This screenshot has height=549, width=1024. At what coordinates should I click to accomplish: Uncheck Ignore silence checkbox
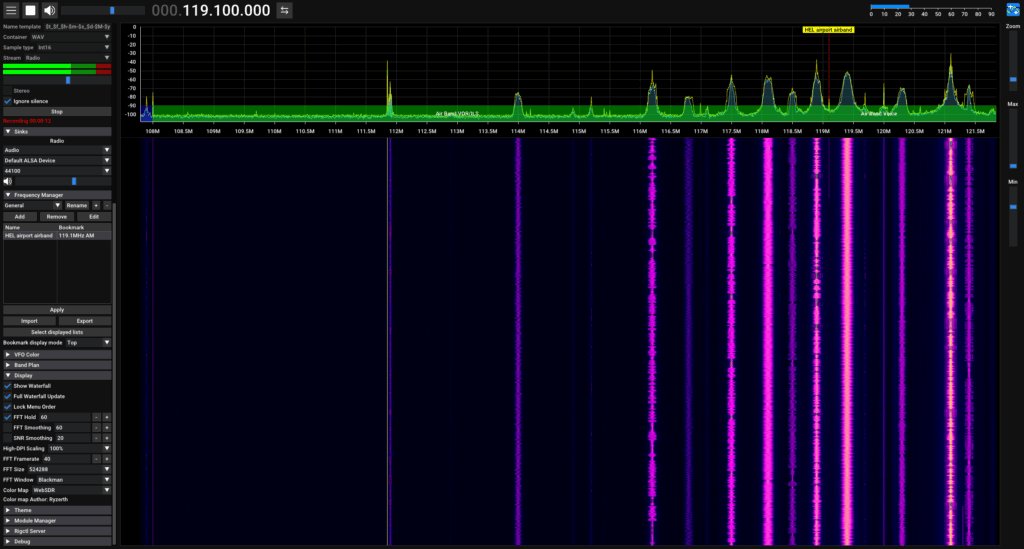point(8,101)
